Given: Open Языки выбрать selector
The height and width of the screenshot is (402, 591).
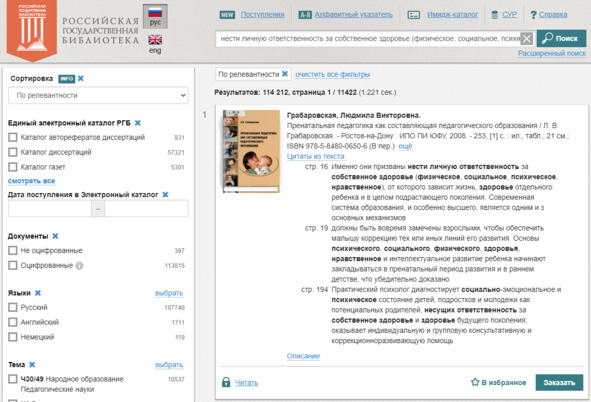Looking at the screenshot, I should (169, 293).
